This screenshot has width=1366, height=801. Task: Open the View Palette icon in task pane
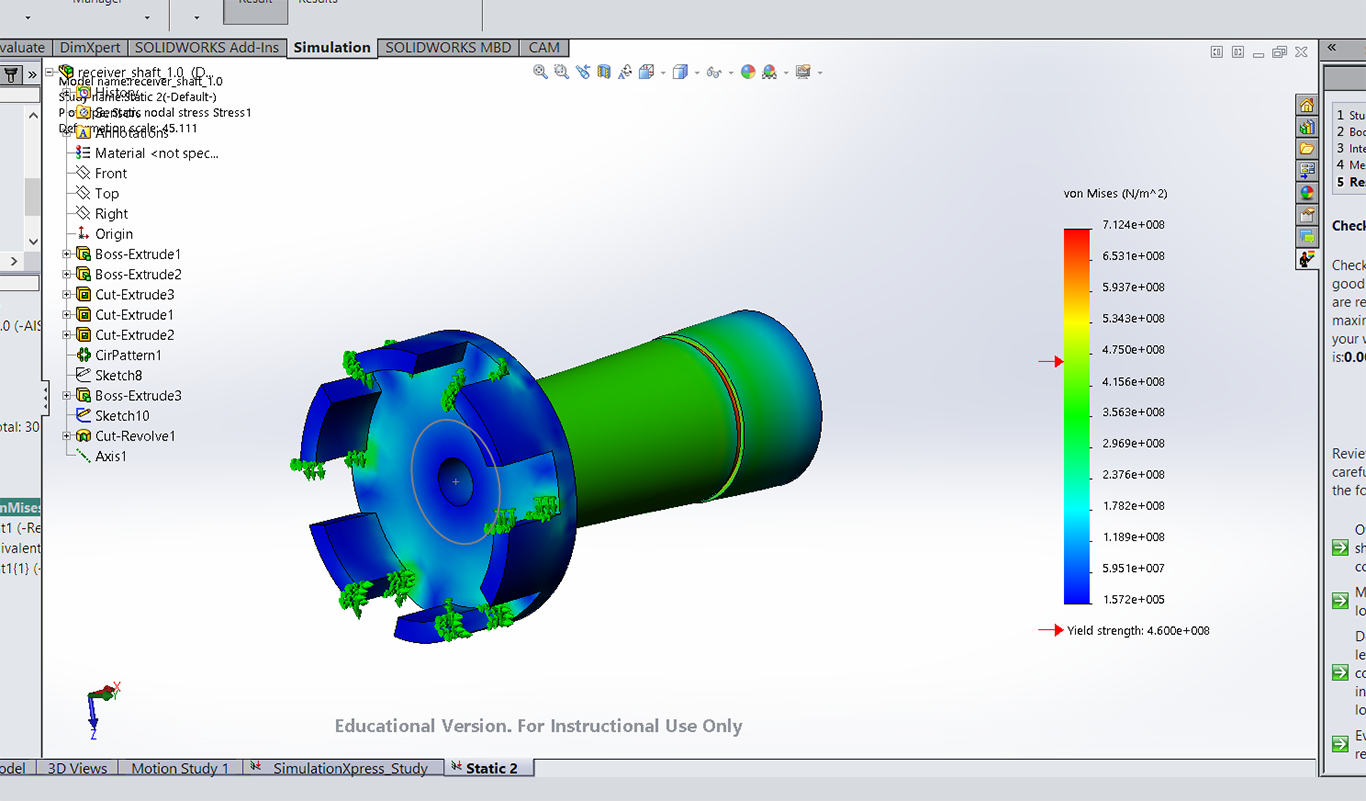(1307, 171)
